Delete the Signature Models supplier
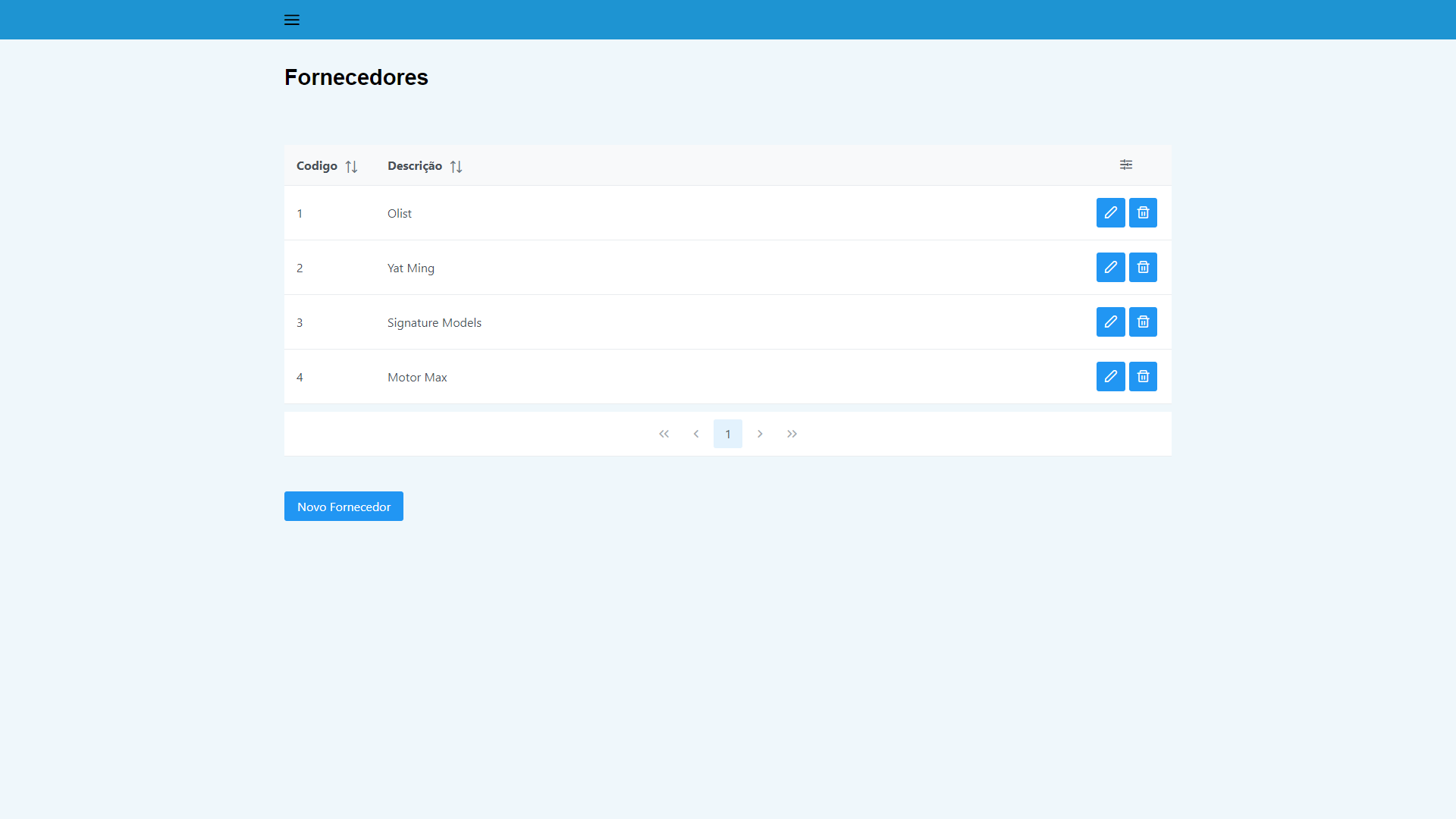 1143,322
